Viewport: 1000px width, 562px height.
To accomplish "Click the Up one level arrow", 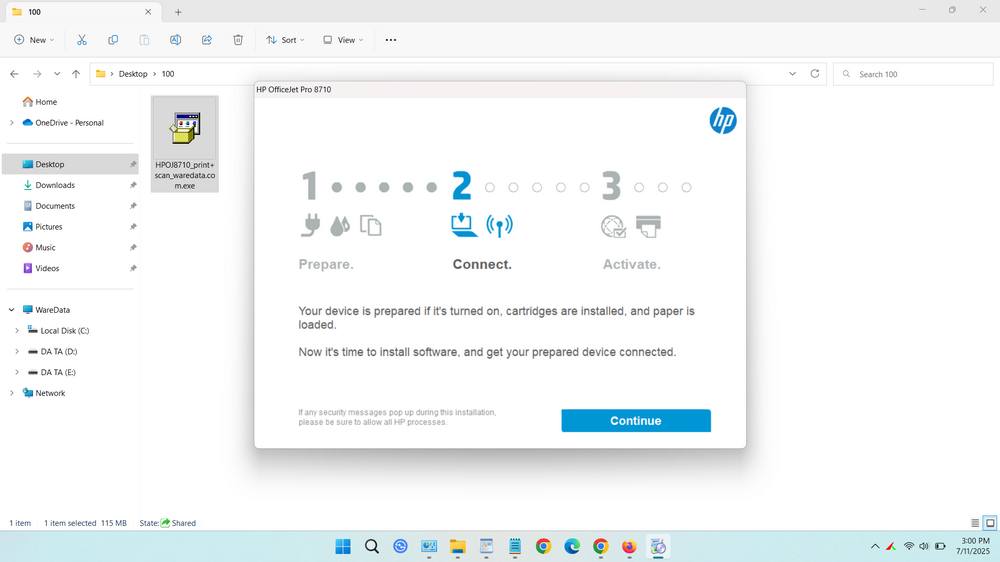I will pos(76,74).
